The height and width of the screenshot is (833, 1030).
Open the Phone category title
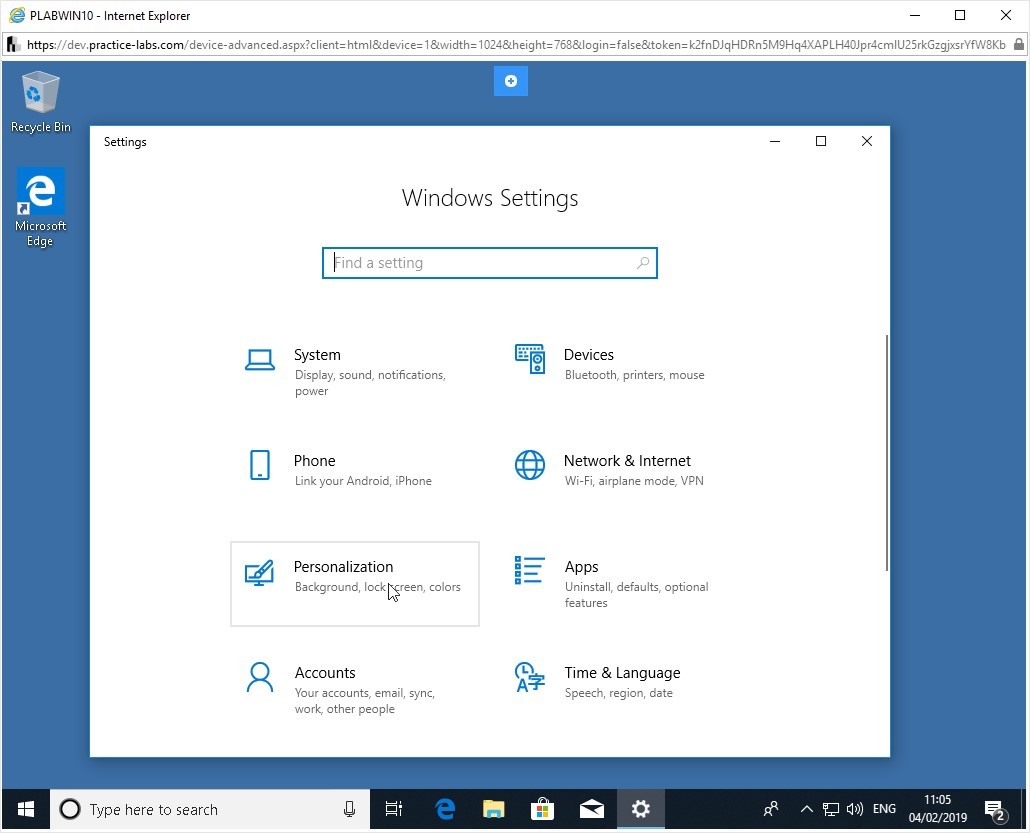(x=315, y=461)
